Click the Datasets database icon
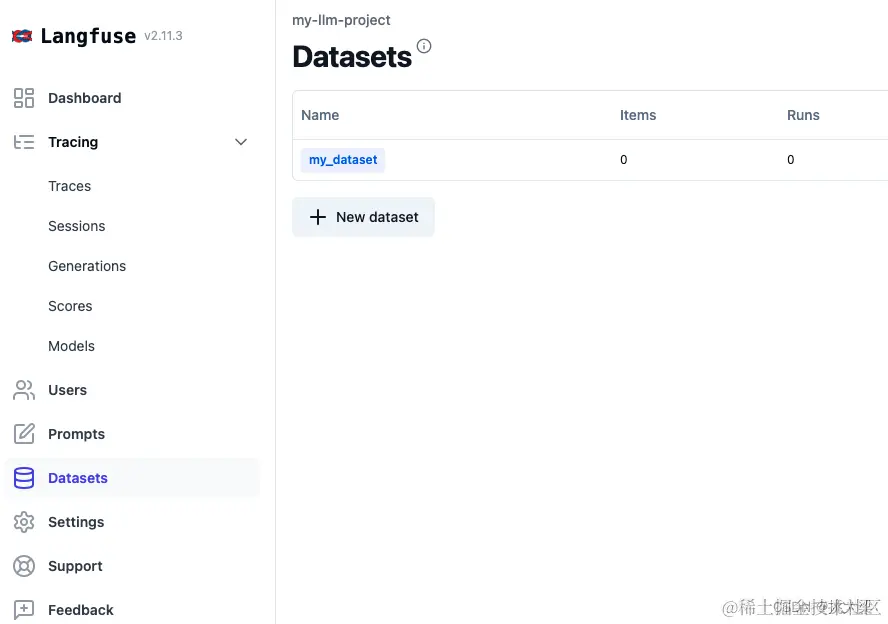This screenshot has height=624, width=888. [x=24, y=478]
